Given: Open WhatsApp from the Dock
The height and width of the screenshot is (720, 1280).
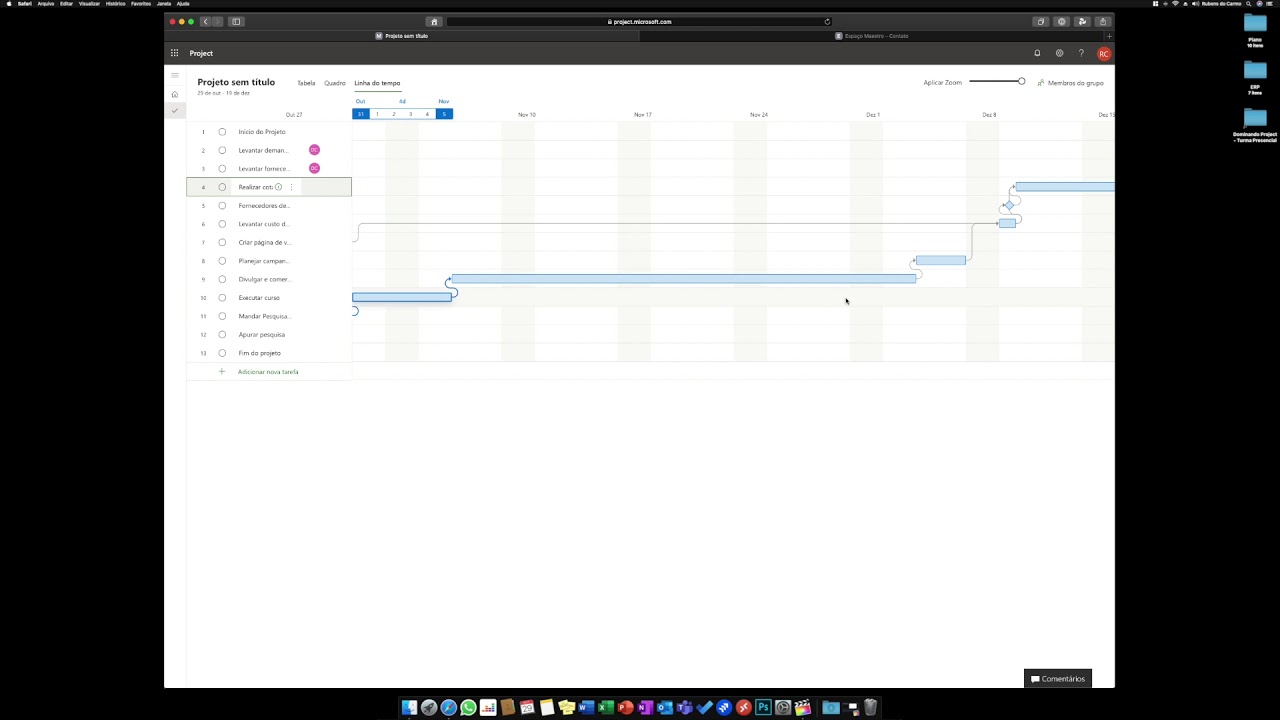Looking at the screenshot, I should tap(468, 708).
